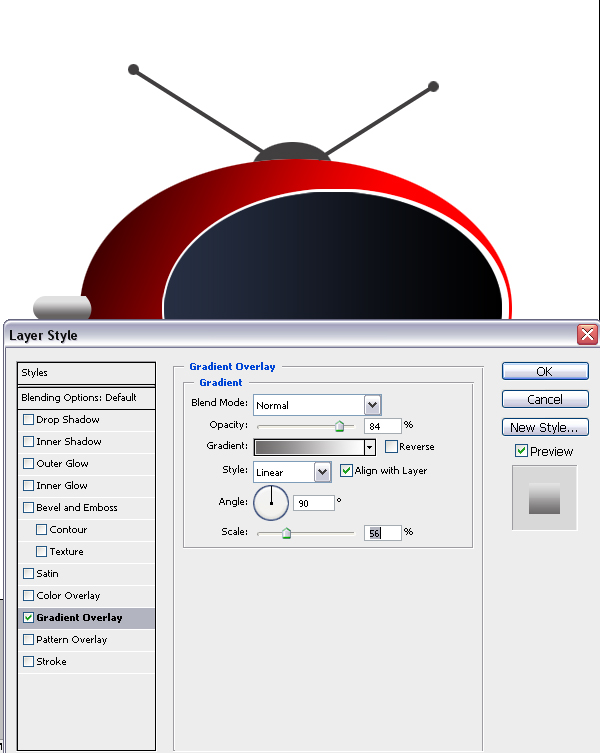Select the Outer Glow row label

click(62, 463)
